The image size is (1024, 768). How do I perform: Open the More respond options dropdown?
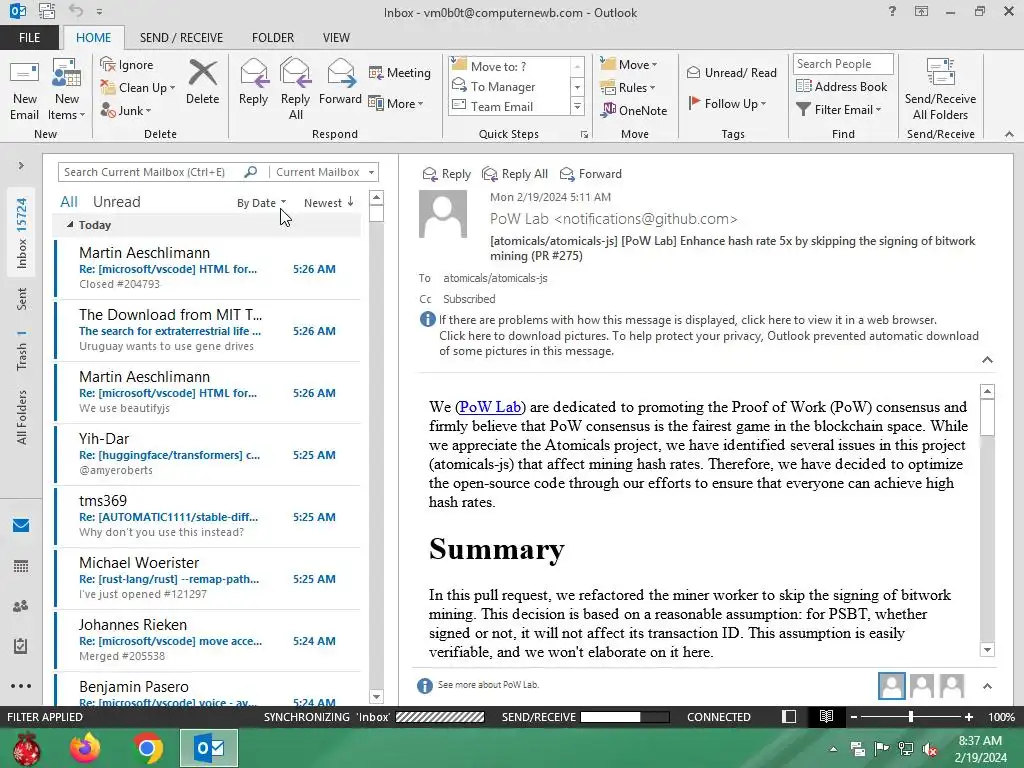pos(396,103)
